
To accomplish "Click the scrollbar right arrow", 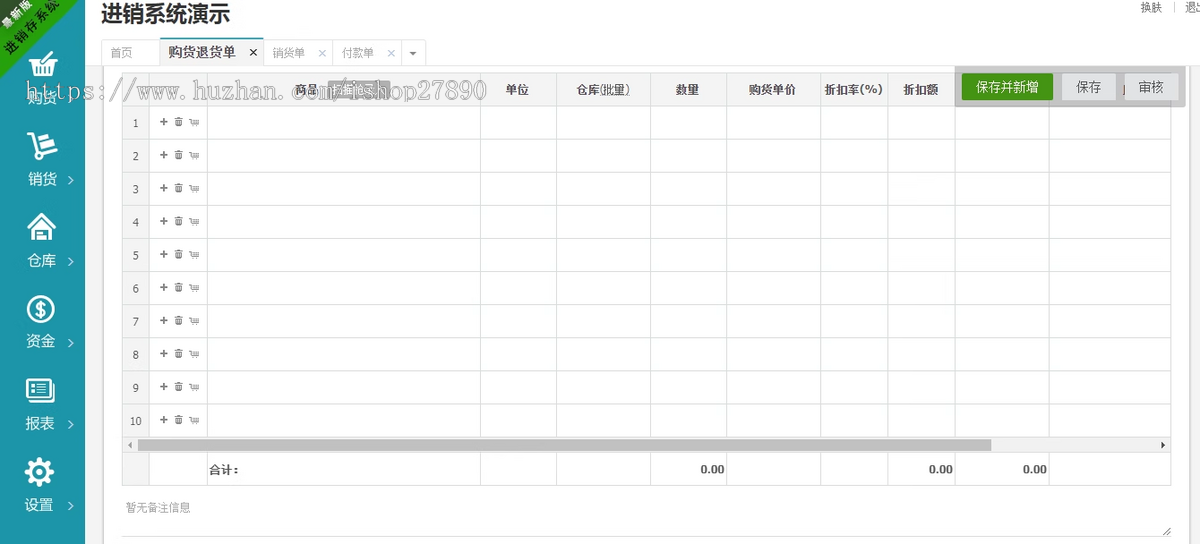I will click(x=1163, y=445).
